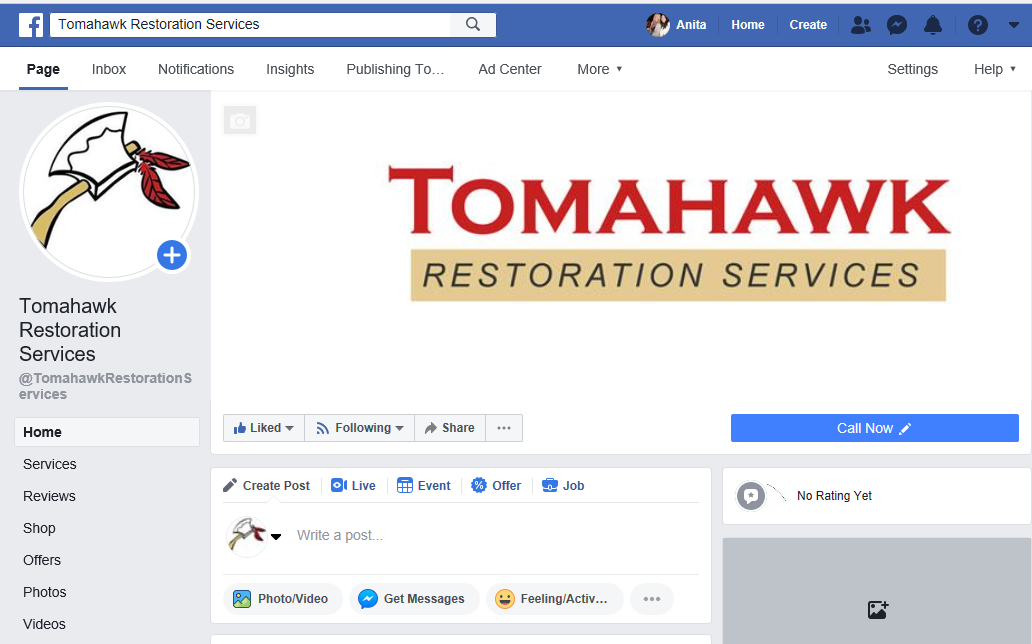
Task: Create an Offer
Action: 496,486
